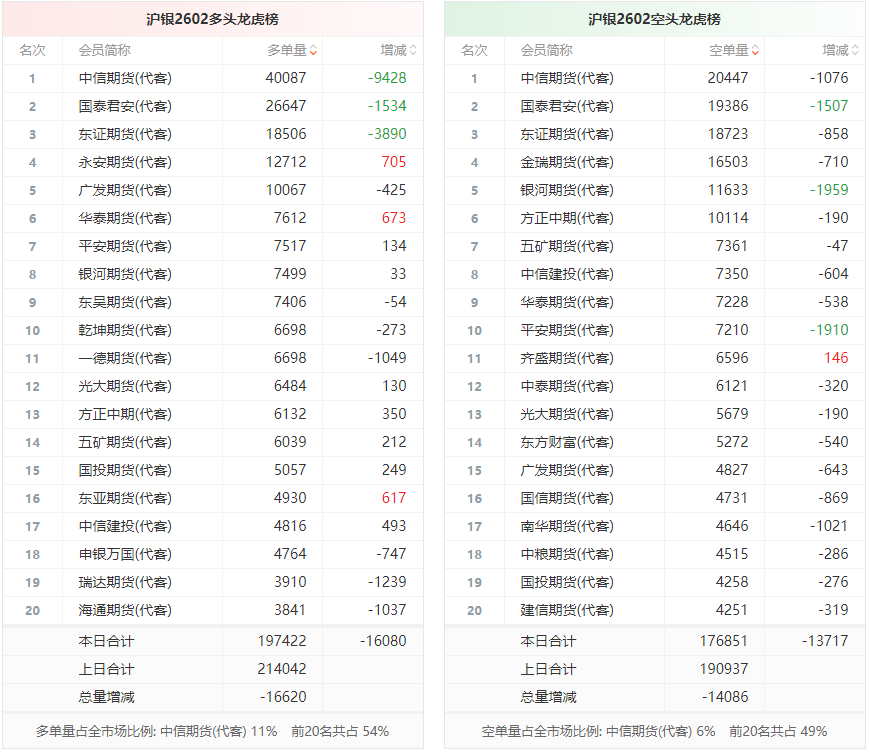Screen dimensions: 870x753
Task: Click red change value 617
Action: pos(394,498)
